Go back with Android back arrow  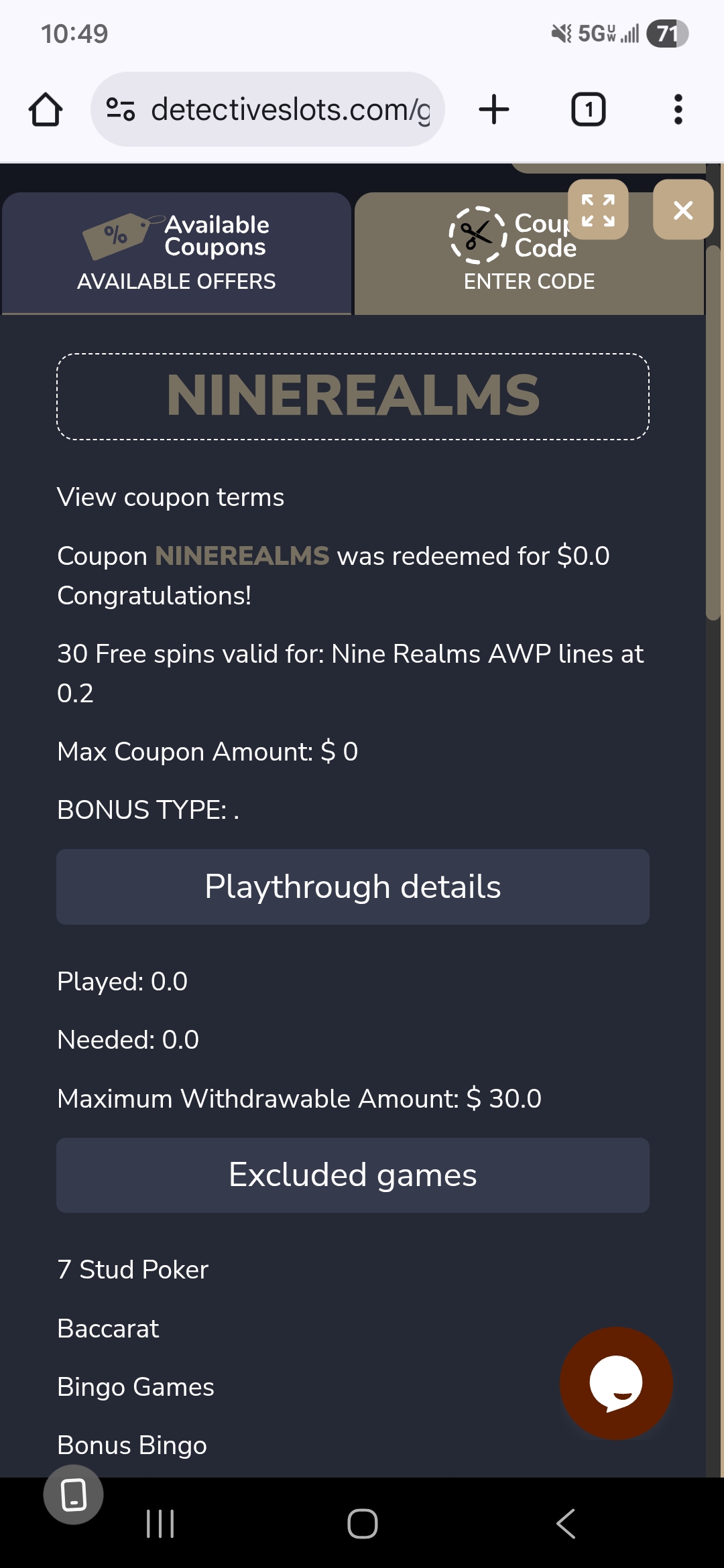pyautogui.click(x=566, y=1524)
